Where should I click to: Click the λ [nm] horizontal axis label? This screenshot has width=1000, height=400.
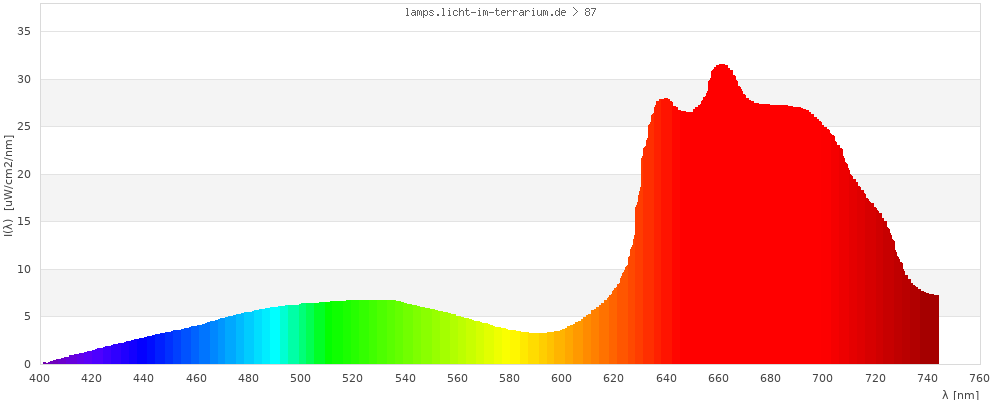[x=960, y=394]
